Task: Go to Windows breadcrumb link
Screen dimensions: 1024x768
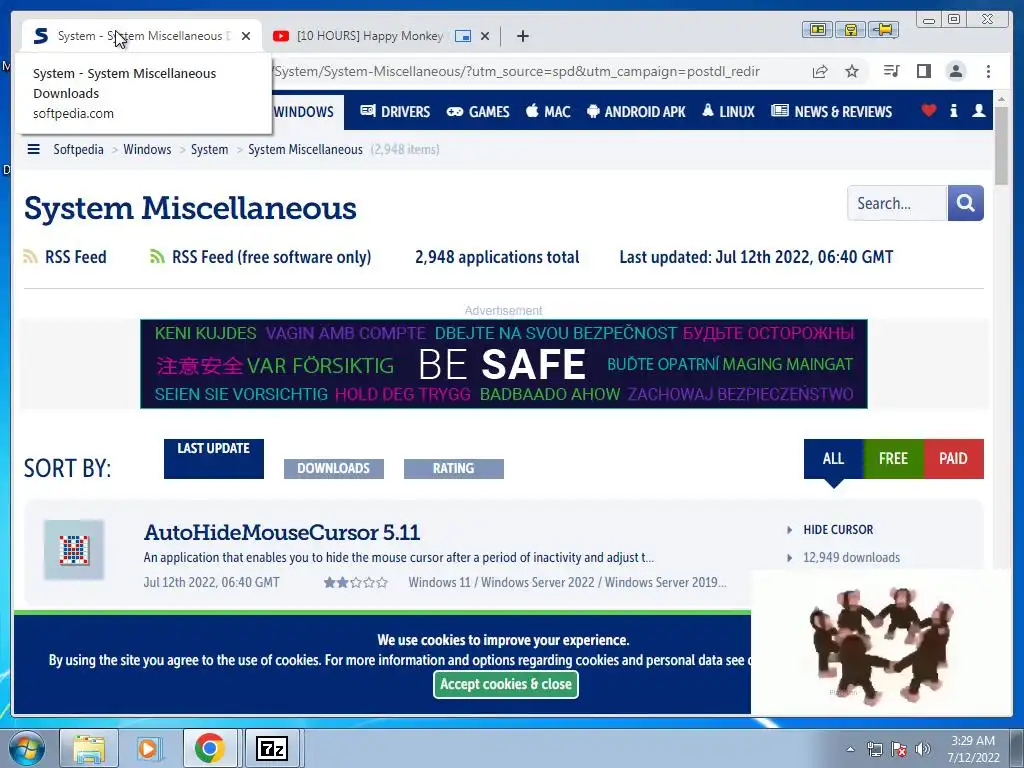Action: coord(147,150)
